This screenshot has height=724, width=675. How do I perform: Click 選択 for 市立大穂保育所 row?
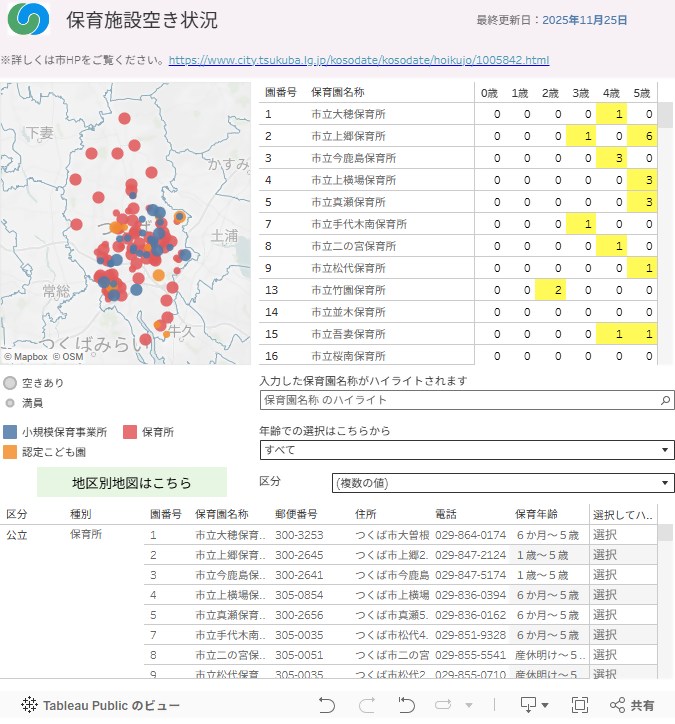(x=605, y=535)
